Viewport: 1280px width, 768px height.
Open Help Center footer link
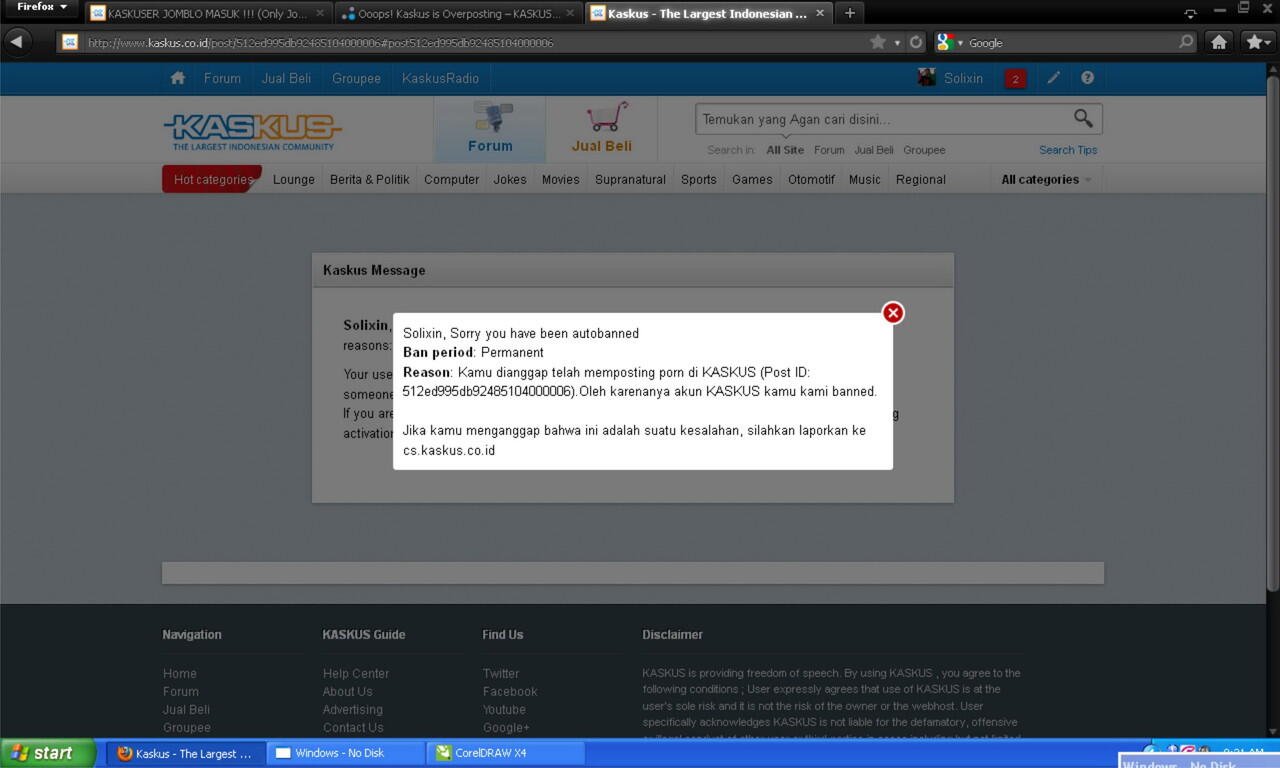pyautogui.click(x=356, y=674)
